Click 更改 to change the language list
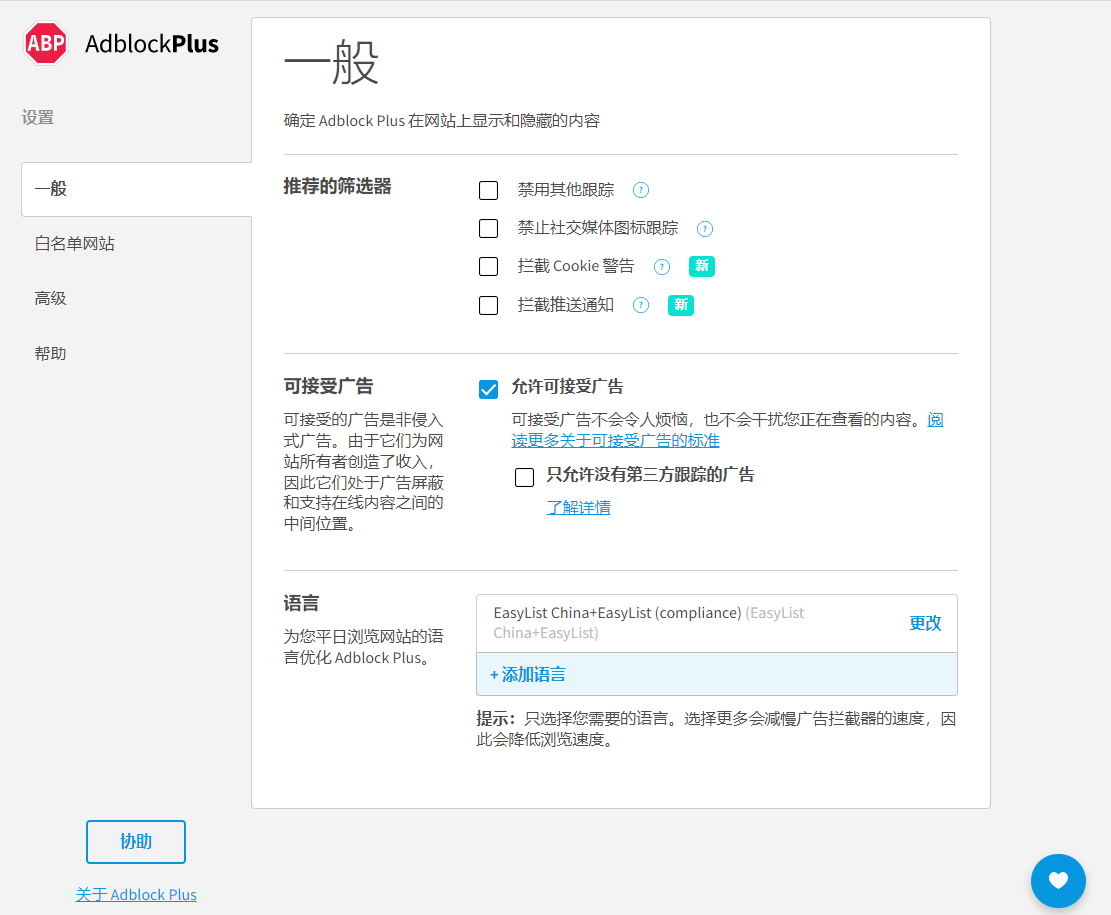Viewport: 1111px width, 915px height. [x=925, y=623]
